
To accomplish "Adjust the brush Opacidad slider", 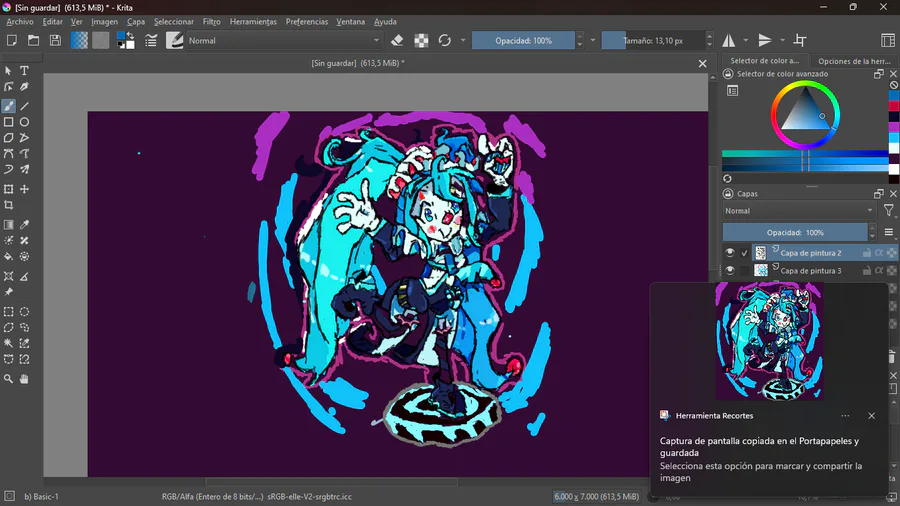I will (523, 40).
